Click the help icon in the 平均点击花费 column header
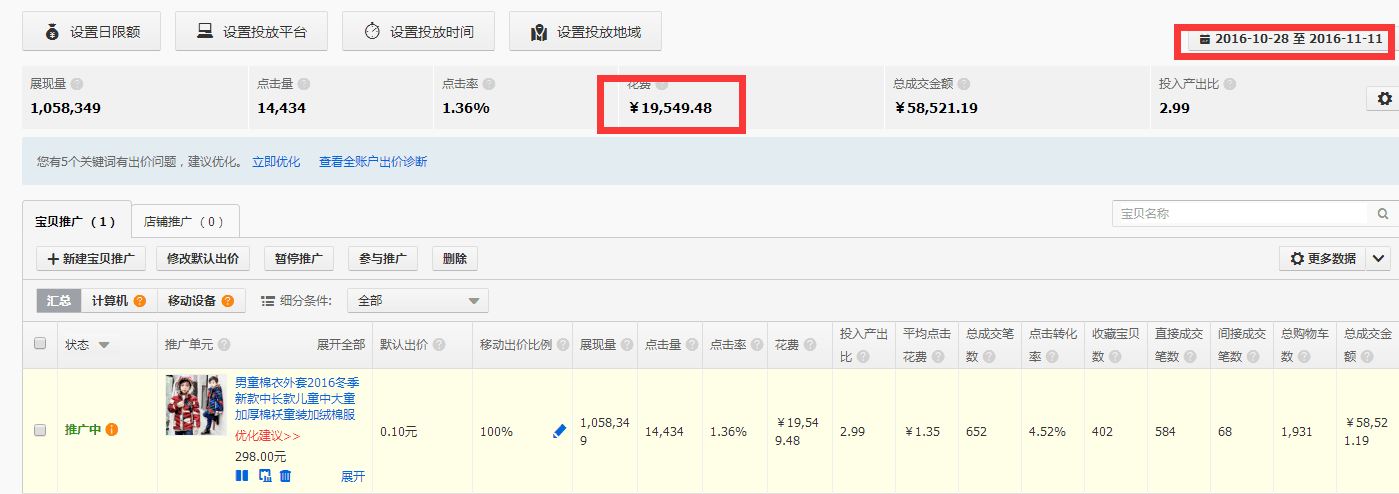 pyautogui.click(x=938, y=356)
